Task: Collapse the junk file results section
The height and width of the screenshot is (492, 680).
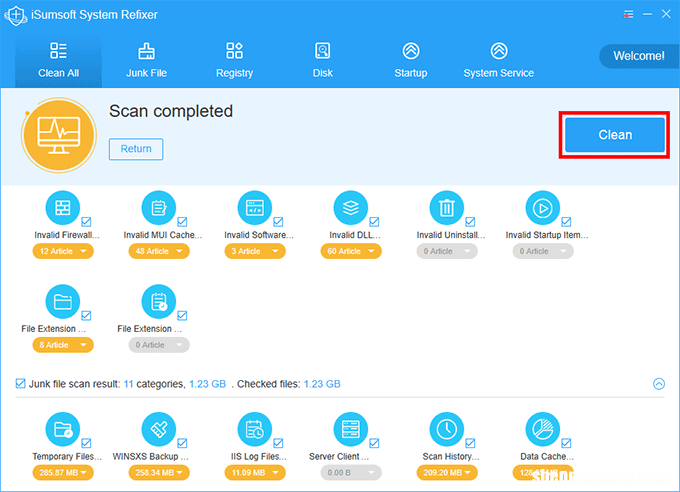Action: pyautogui.click(x=659, y=384)
